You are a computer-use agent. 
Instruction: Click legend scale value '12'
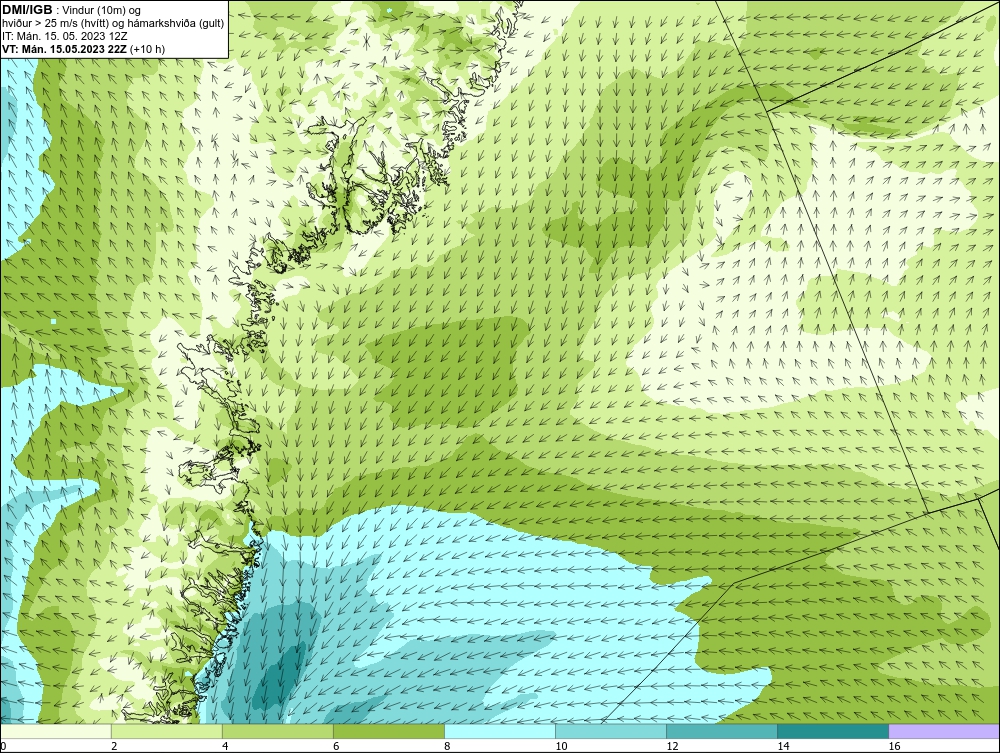point(672,746)
